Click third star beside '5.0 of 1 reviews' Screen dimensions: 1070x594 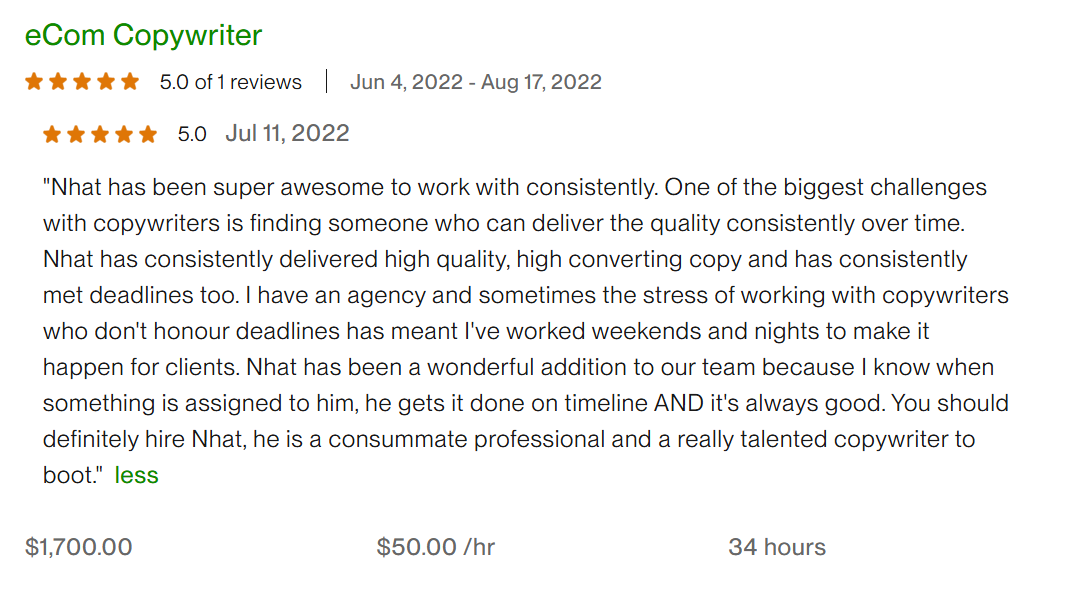[82, 82]
